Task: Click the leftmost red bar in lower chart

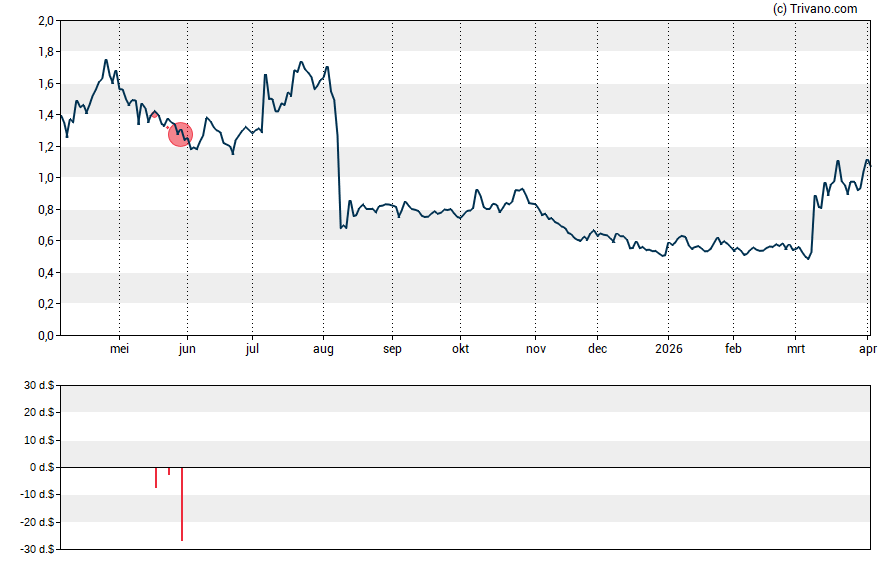Action: click(x=156, y=478)
